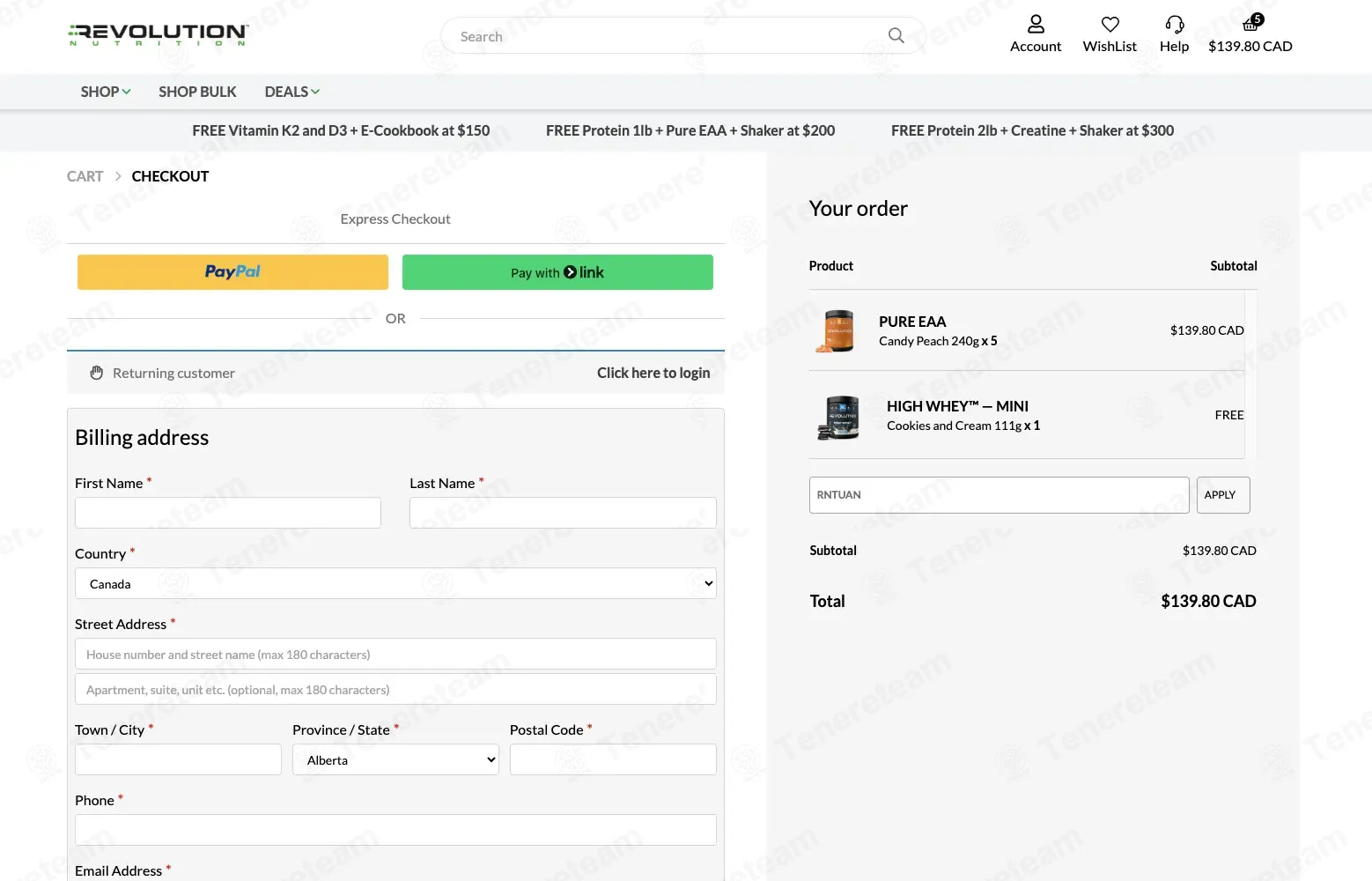Screen dimensions: 1372x881
Task: Click the Your order heading
Action: pos(859,209)
